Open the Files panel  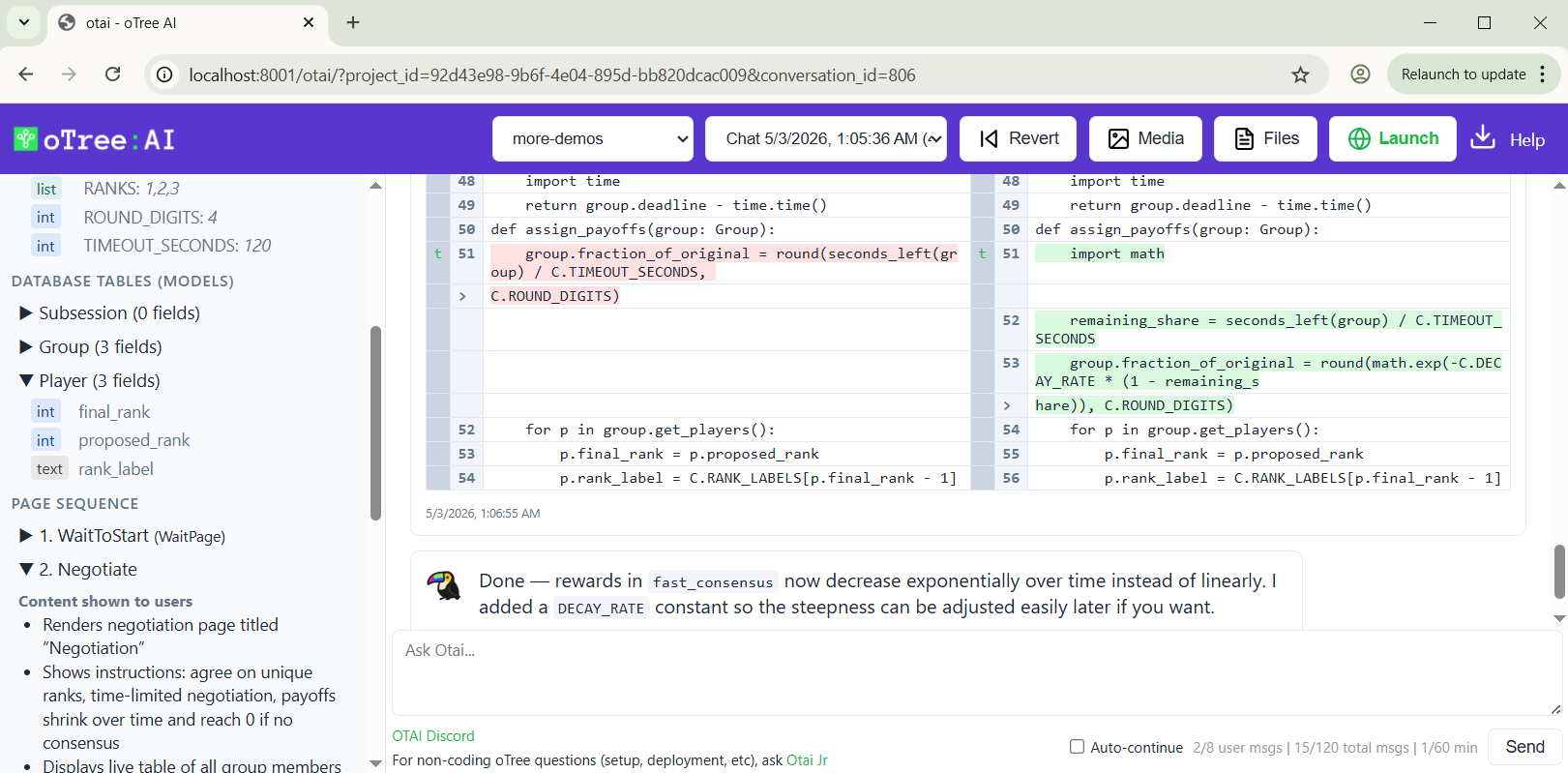[x=1267, y=139]
